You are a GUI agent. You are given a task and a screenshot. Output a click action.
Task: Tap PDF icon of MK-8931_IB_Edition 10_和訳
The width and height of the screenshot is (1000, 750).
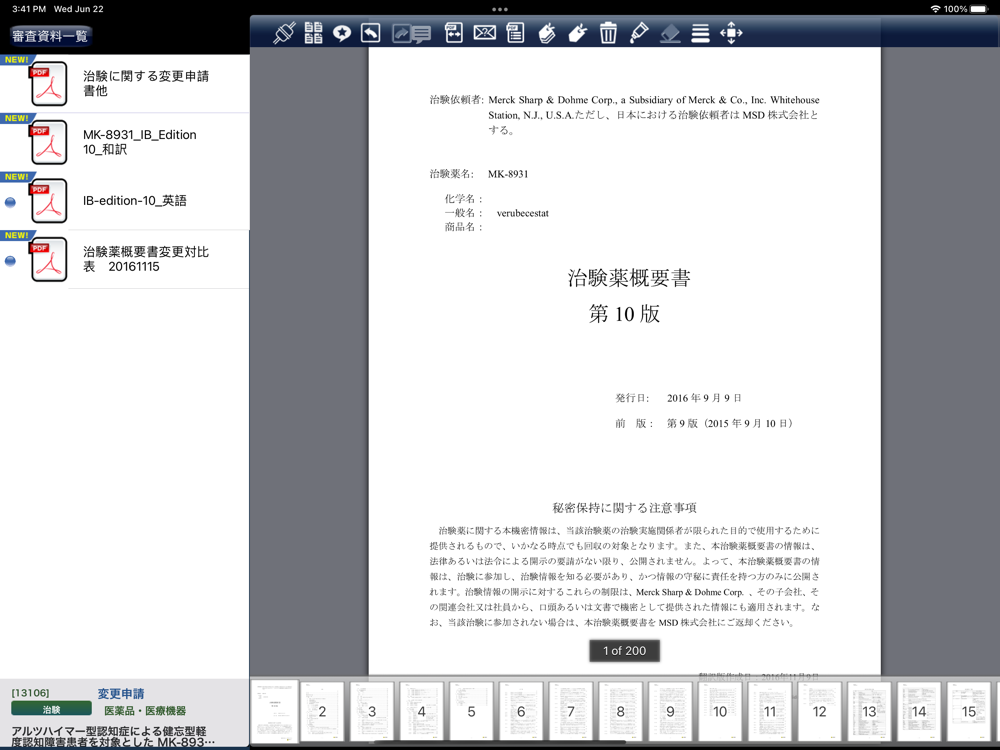[48, 142]
